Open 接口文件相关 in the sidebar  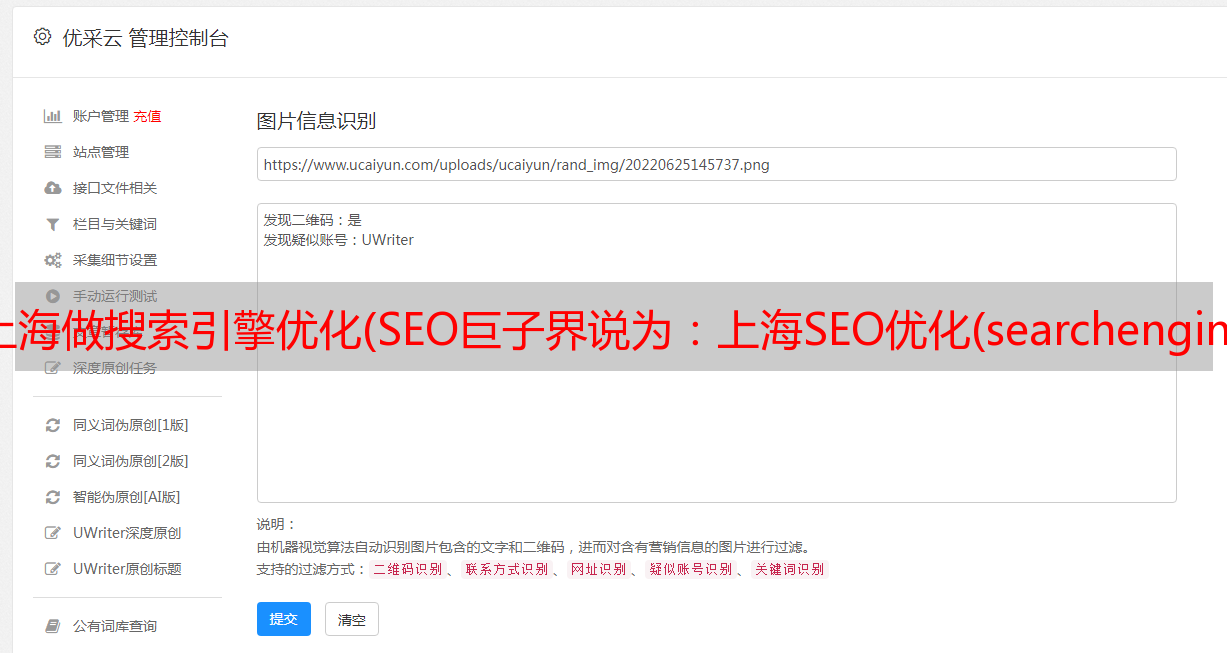[115, 188]
